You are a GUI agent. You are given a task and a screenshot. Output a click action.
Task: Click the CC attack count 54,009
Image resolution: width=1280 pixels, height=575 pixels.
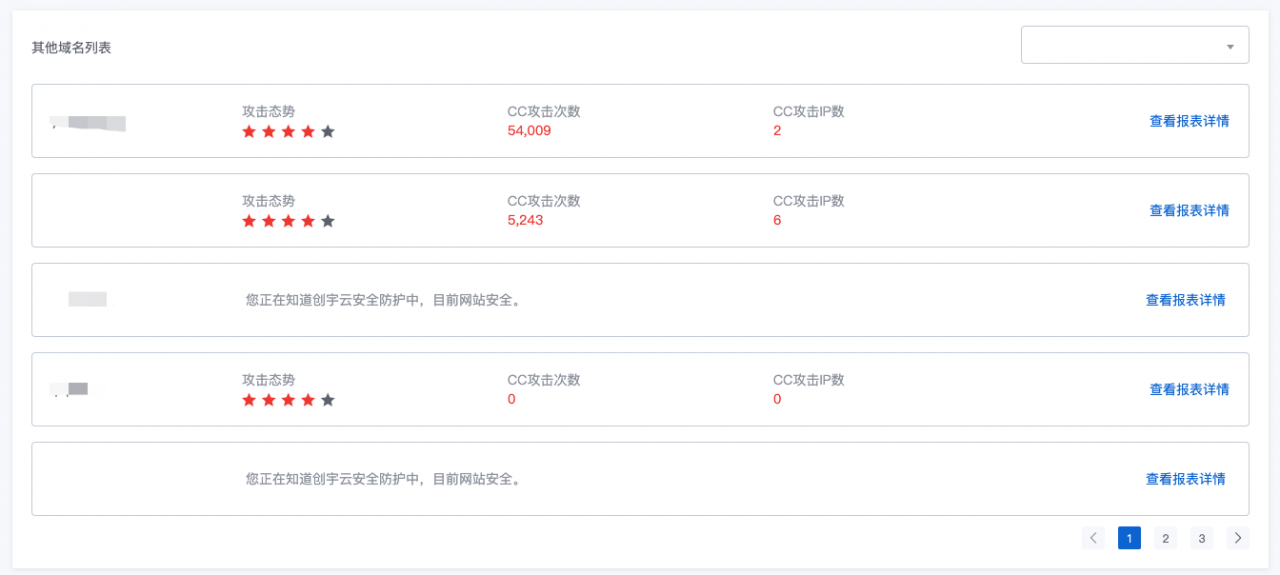(x=529, y=131)
